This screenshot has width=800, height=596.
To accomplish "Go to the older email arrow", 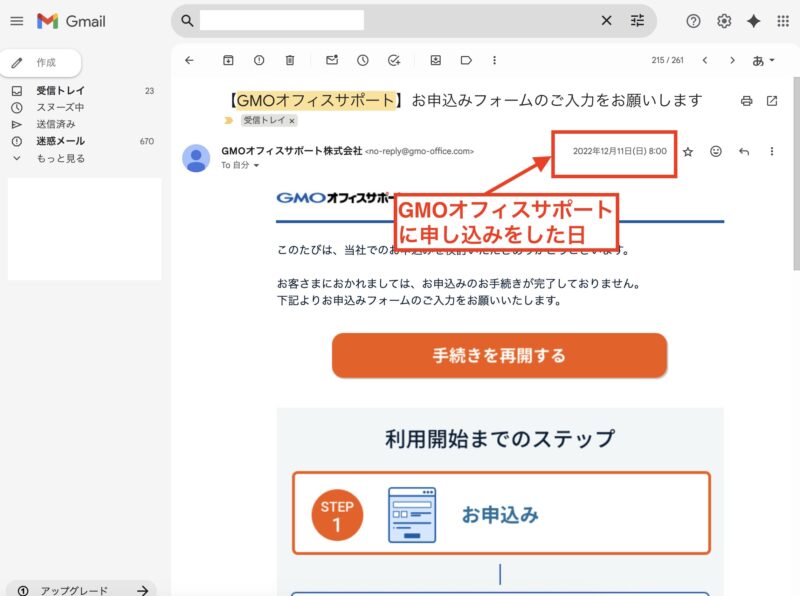I will tap(732, 60).
